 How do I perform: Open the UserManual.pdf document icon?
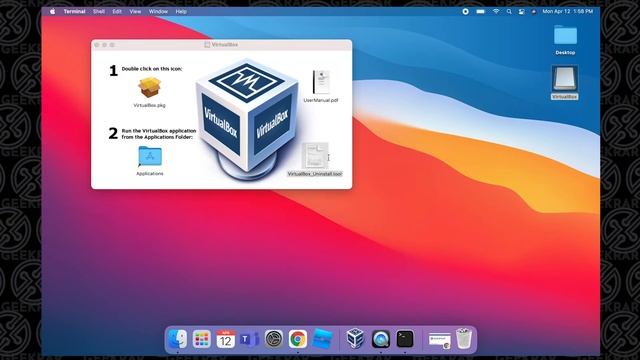coord(321,82)
